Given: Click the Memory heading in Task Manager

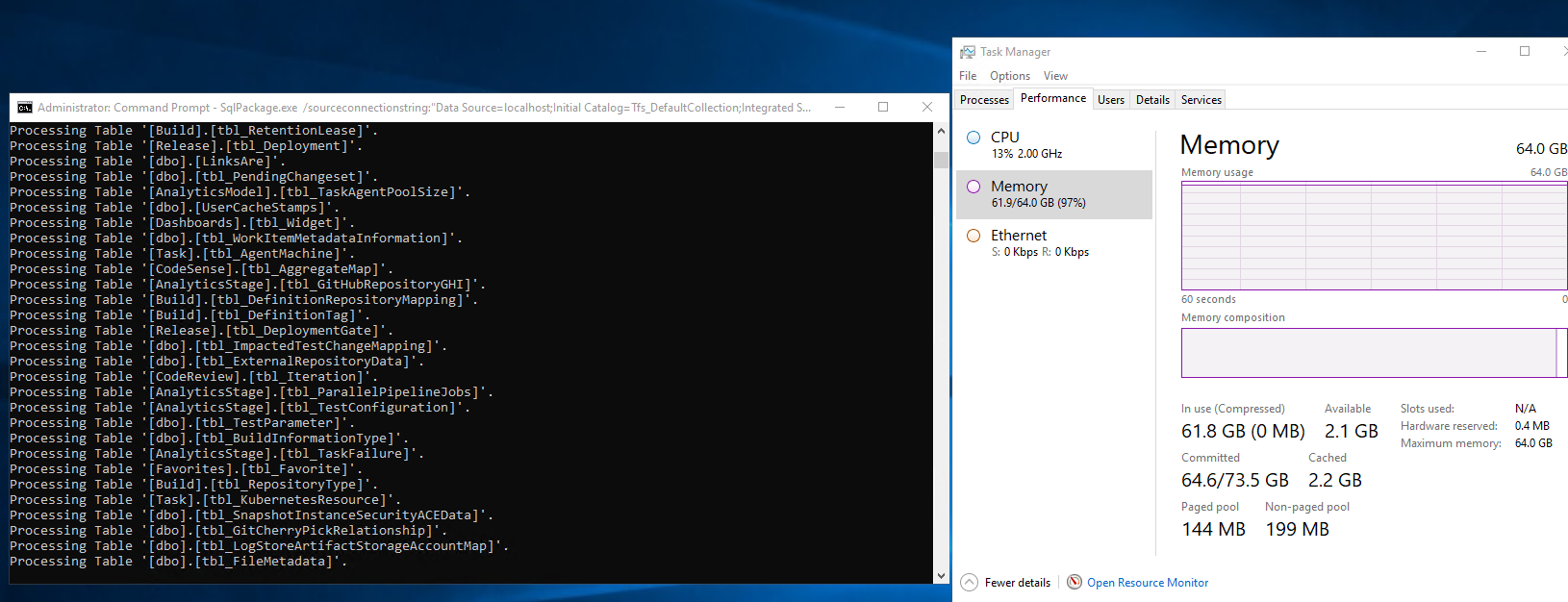Looking at the screenshot, I should coord(1229,145).
